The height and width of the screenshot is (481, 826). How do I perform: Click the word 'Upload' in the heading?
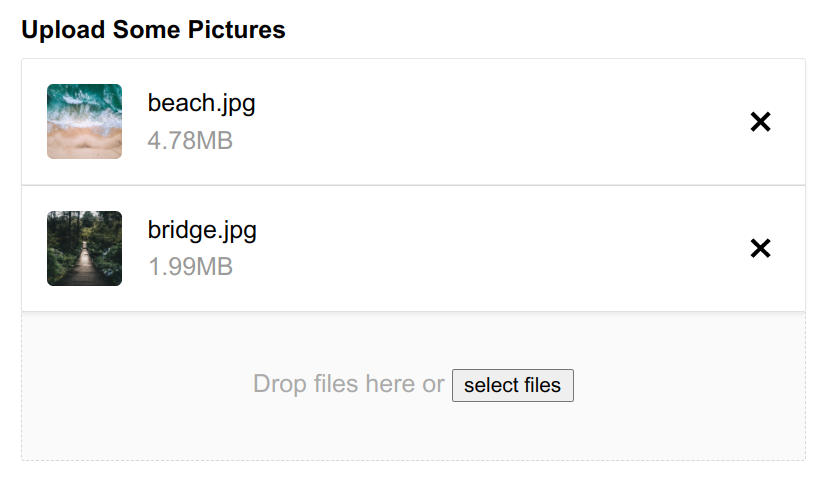(x=63, y=30)
